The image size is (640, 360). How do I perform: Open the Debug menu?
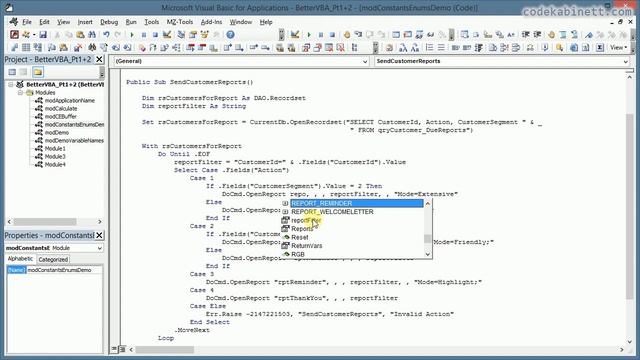coord(109,22)
